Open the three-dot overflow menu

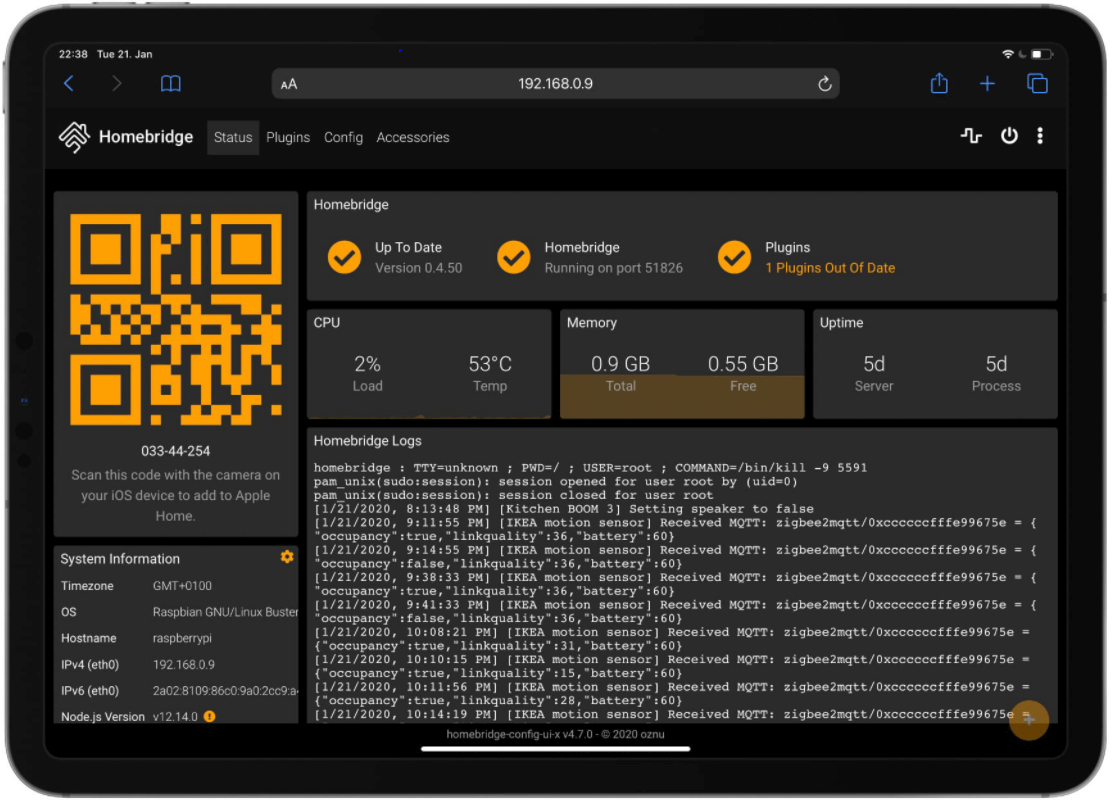pos(1040,136)
